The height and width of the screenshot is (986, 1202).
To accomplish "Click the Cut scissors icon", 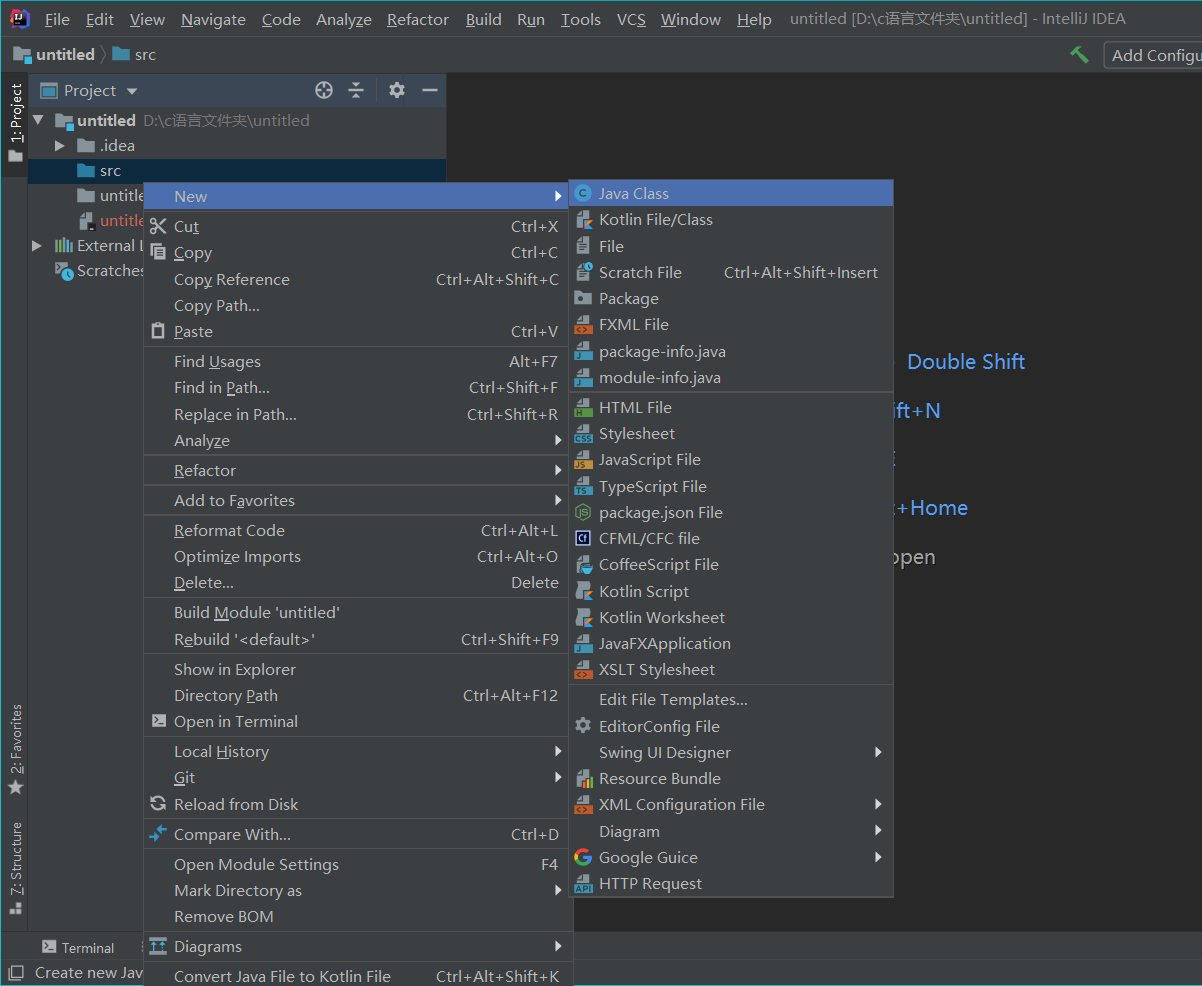I will tap(158, 227).
